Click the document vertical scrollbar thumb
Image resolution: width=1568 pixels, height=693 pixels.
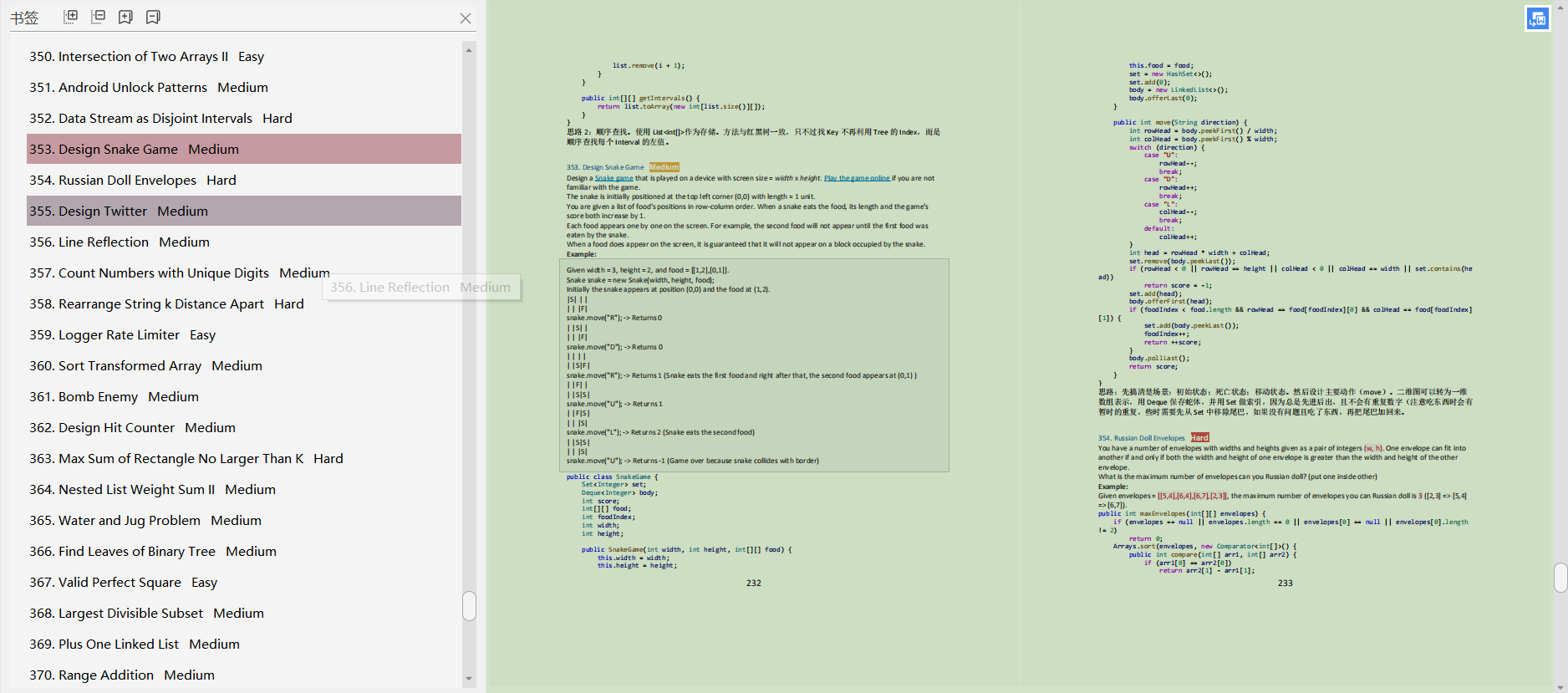click(x=1560, y=578)
